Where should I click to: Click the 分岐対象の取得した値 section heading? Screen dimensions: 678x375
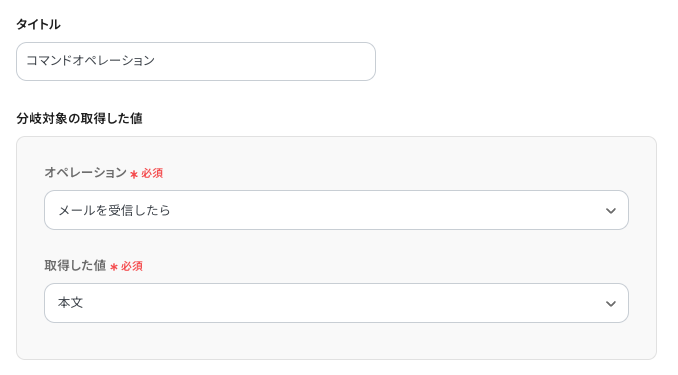80,119
